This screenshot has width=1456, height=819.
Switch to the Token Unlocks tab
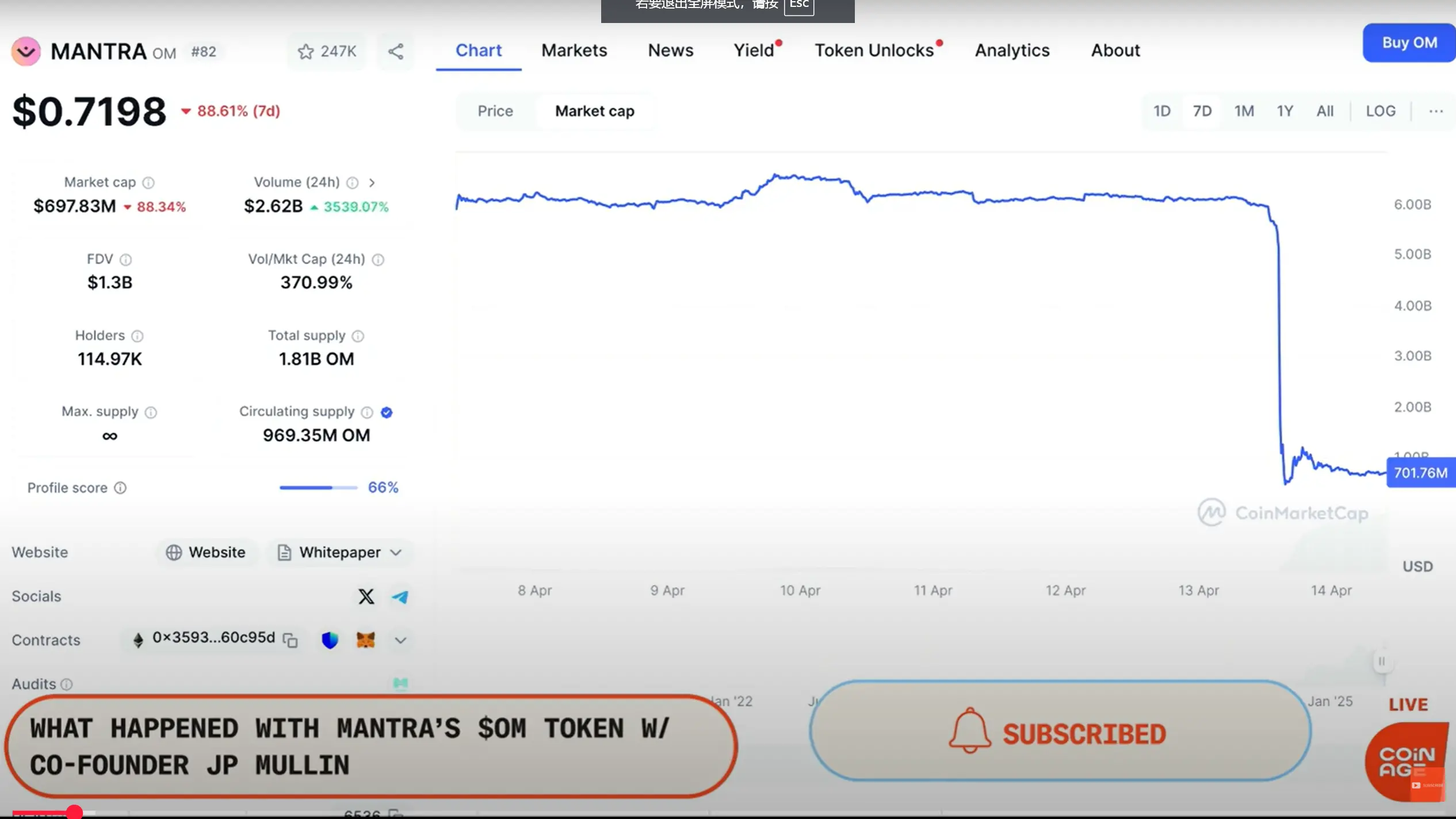[x=875, y=50]
